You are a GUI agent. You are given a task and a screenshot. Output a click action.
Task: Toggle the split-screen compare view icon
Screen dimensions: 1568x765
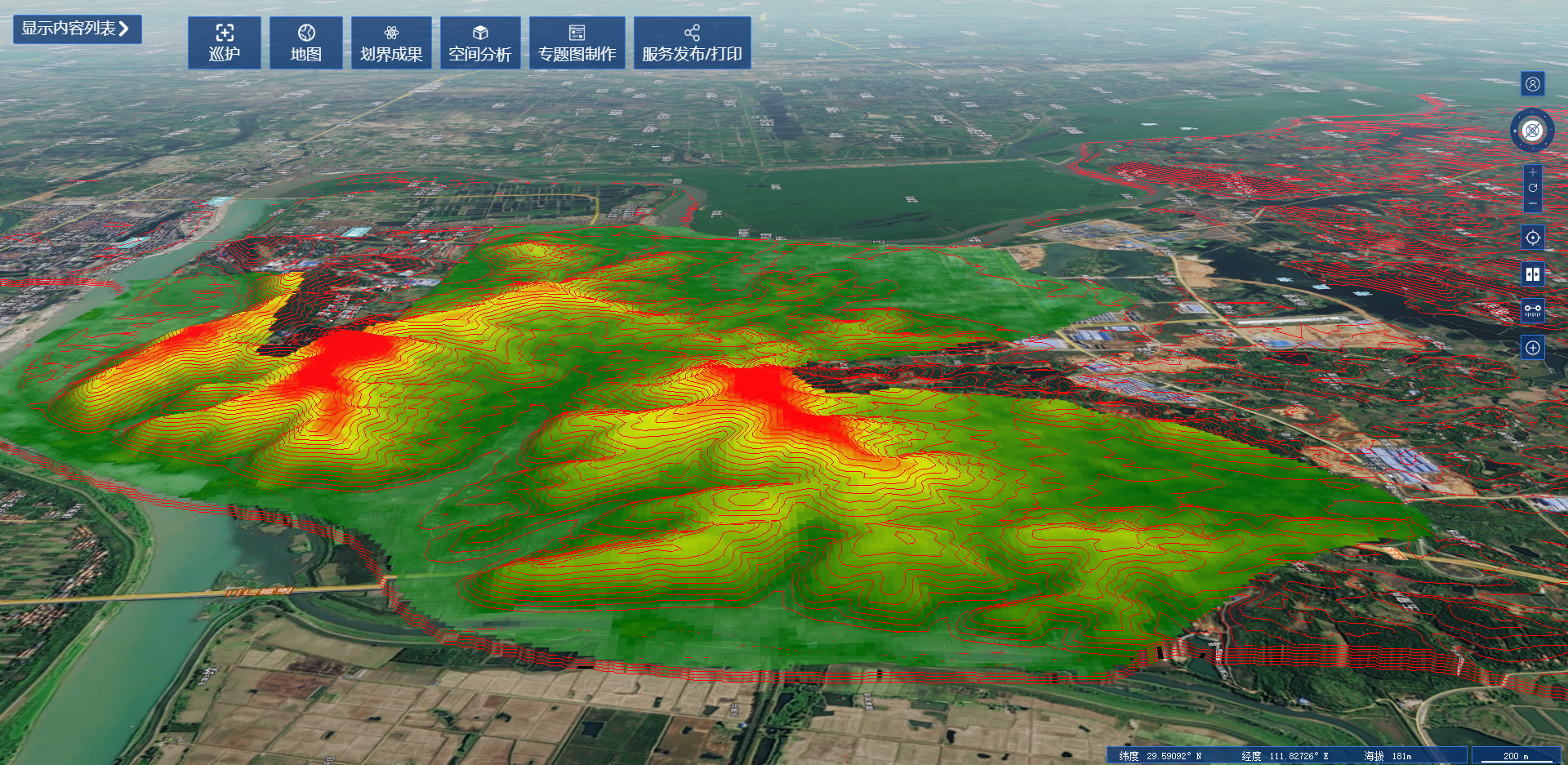1532,274
